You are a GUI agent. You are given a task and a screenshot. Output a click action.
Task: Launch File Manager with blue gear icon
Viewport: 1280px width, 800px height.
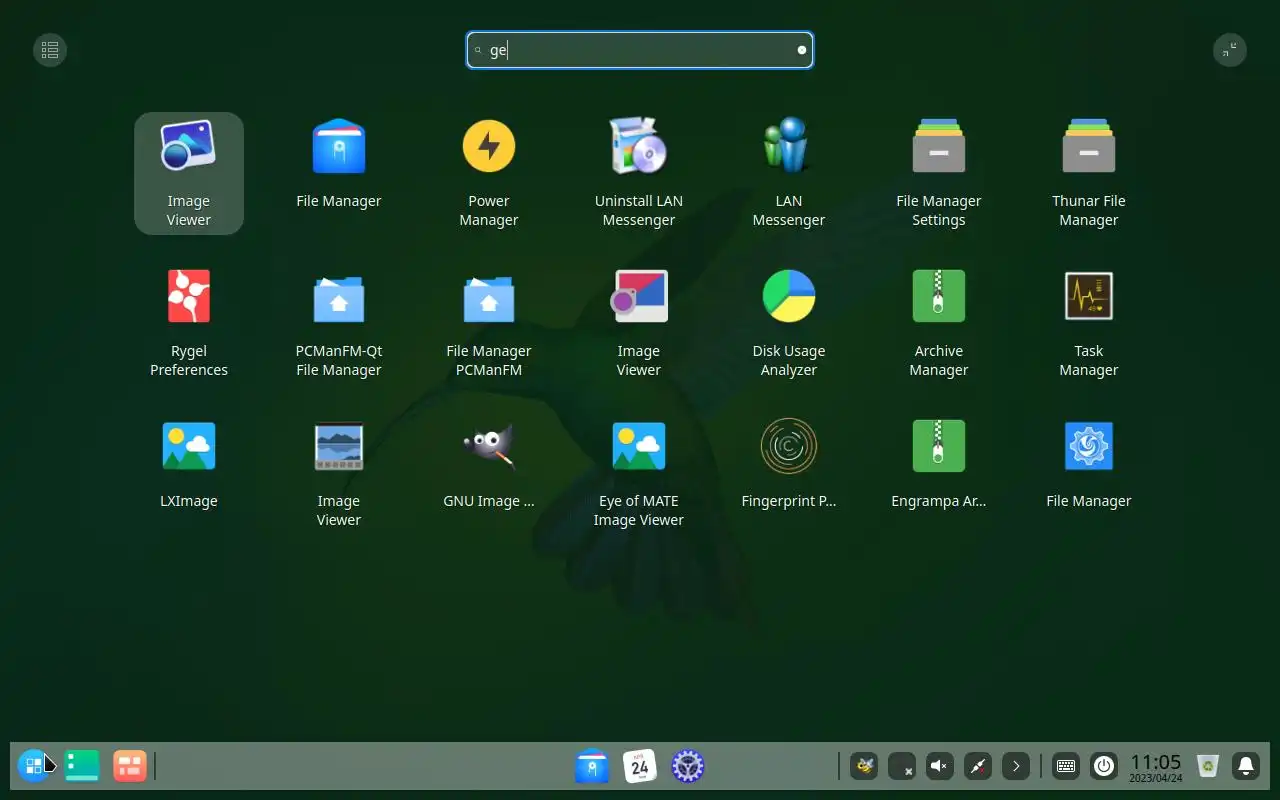pyautogui.click(x=1089, y=465)
